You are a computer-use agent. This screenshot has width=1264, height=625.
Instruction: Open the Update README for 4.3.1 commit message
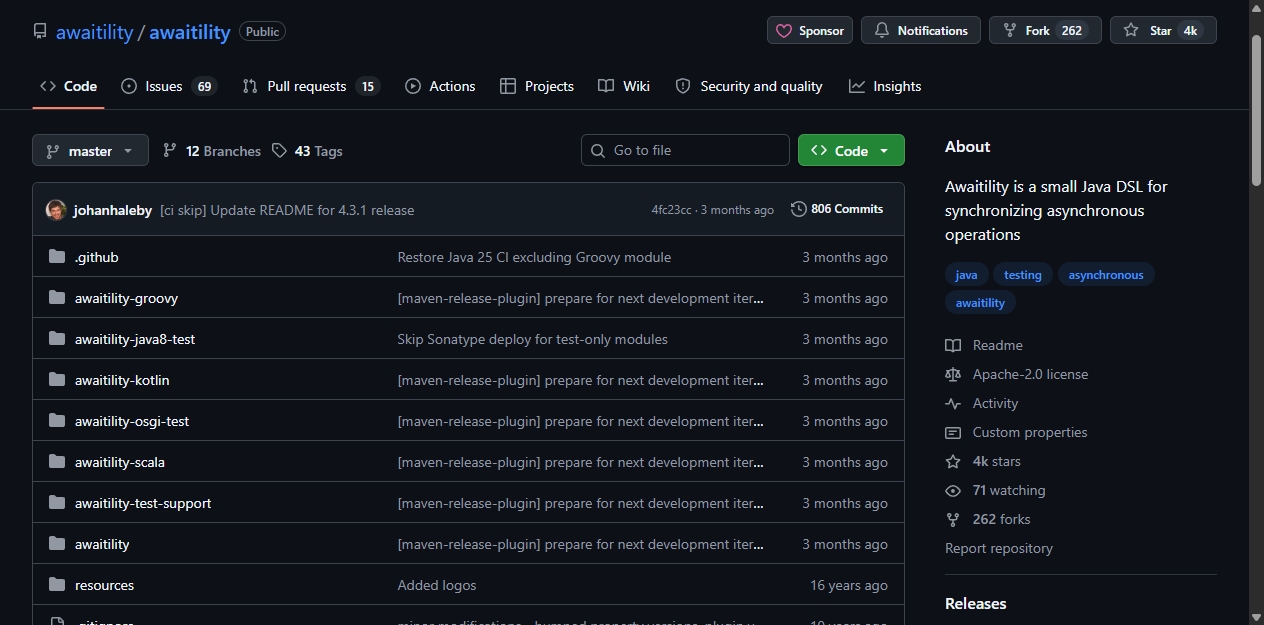coord(287,210)
